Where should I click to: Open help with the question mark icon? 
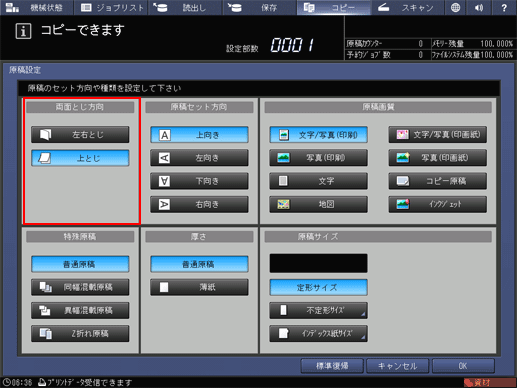pyautogui.click(x=504, y=8)
